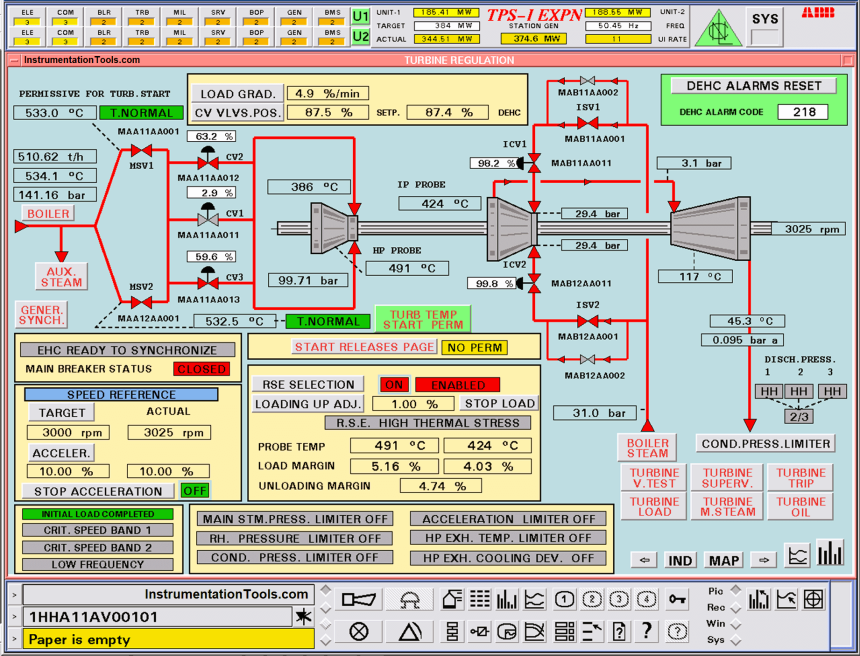Click the MAIN BREAKER STATUS CLOSED indicator

(x=201, y=369)
